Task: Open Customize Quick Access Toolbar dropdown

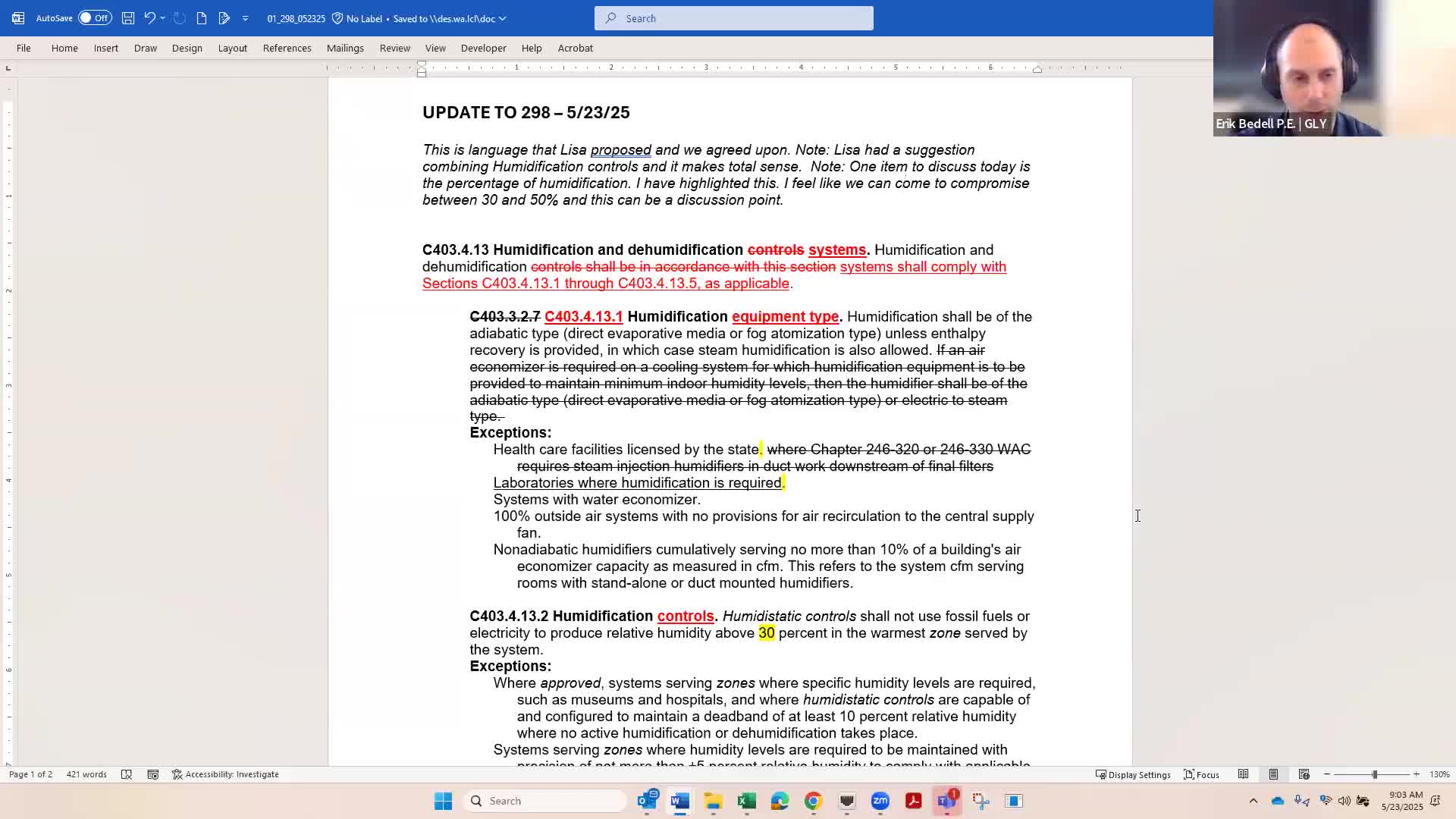Action: click(x=245, y=18)
